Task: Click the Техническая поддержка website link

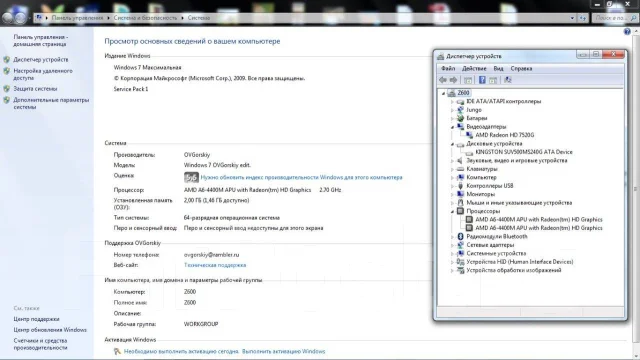Action: coord(215,265)
